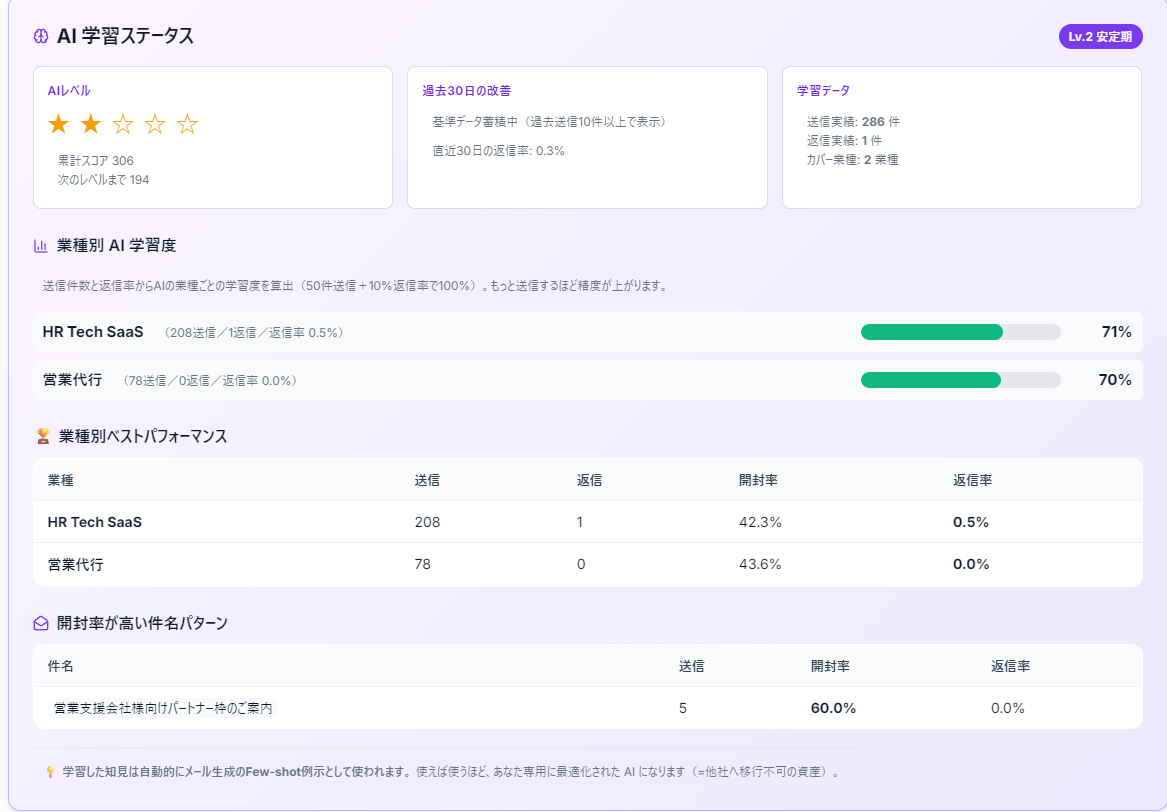Click the 業種別ベストパフォーマンス heading

(143, 436)
